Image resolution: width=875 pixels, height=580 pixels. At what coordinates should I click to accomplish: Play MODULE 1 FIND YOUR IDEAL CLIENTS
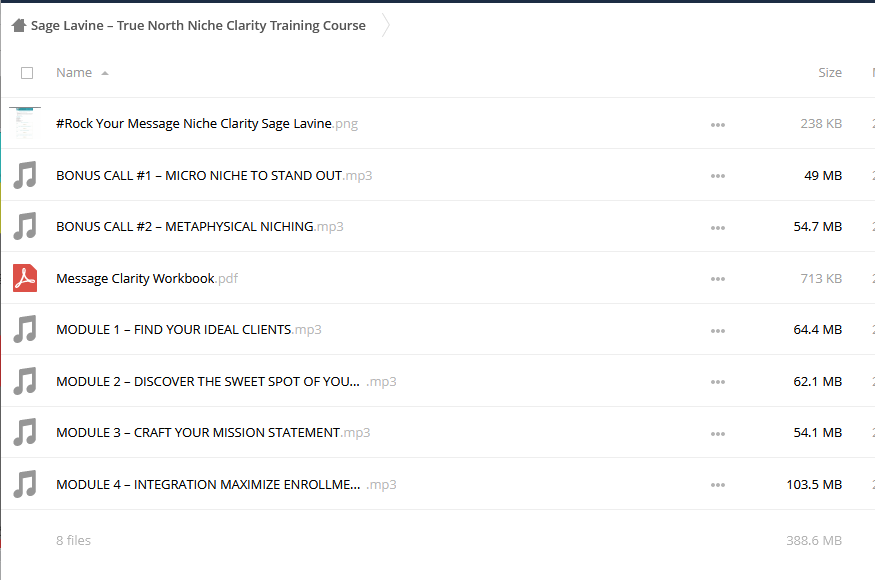[189, 329]
